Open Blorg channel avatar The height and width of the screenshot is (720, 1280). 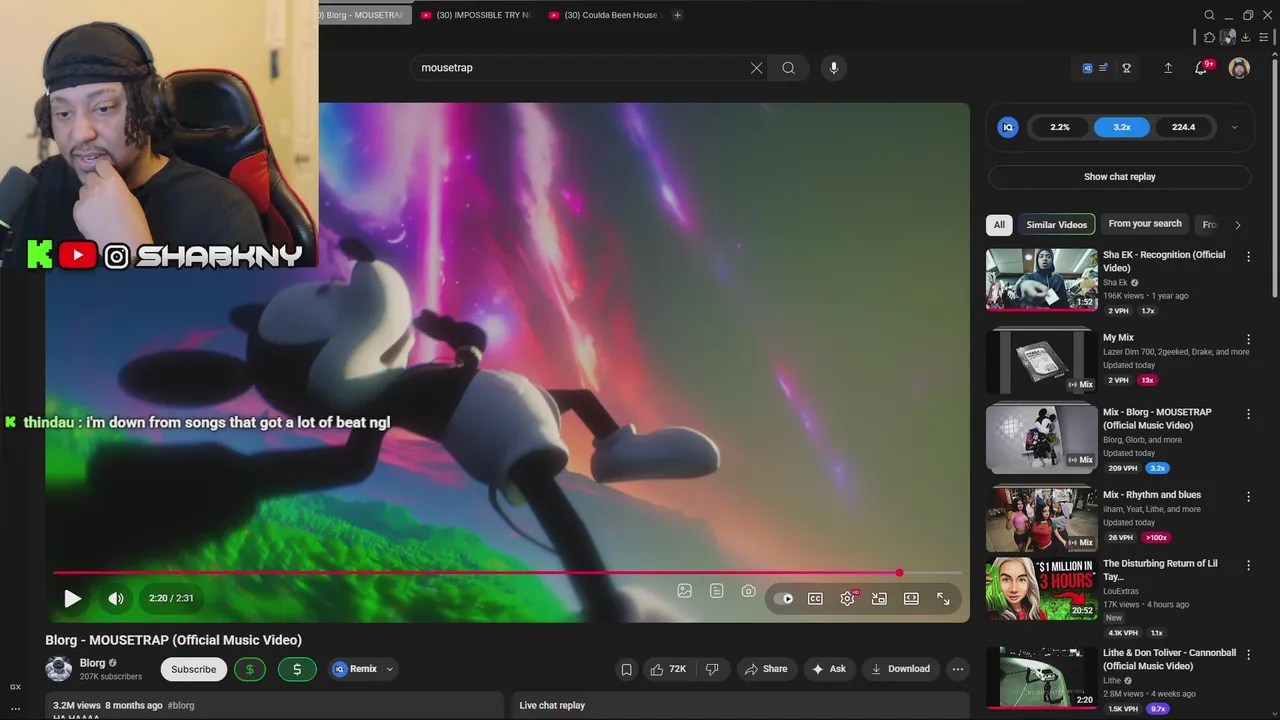coord(59,669)
